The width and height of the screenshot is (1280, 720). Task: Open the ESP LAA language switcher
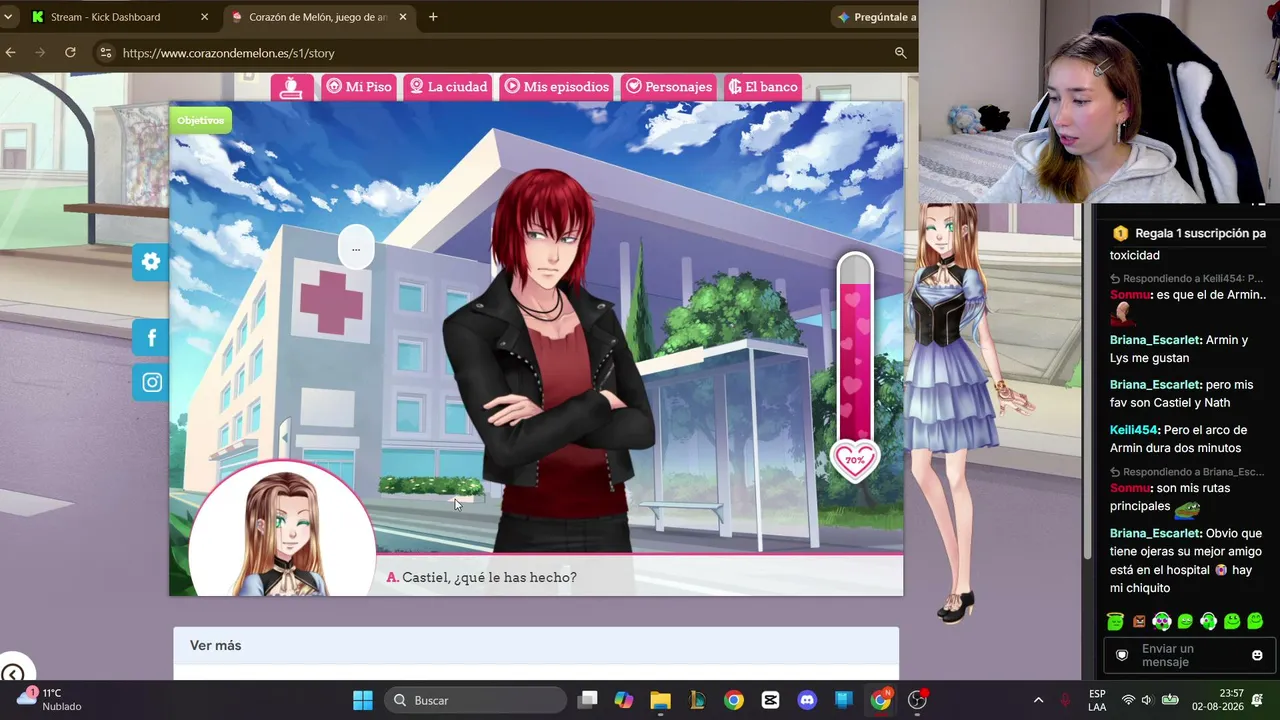pos(1097,700)
